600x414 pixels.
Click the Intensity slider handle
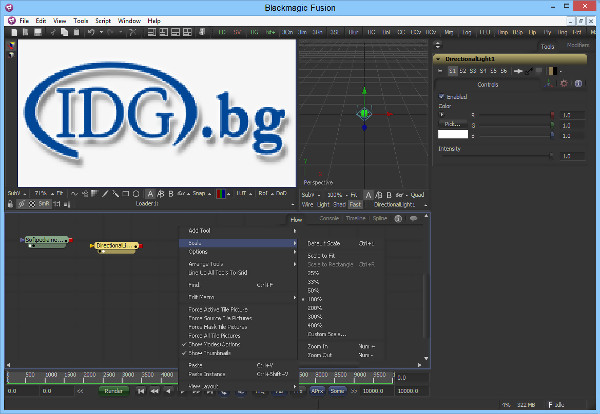coord(551,155)
